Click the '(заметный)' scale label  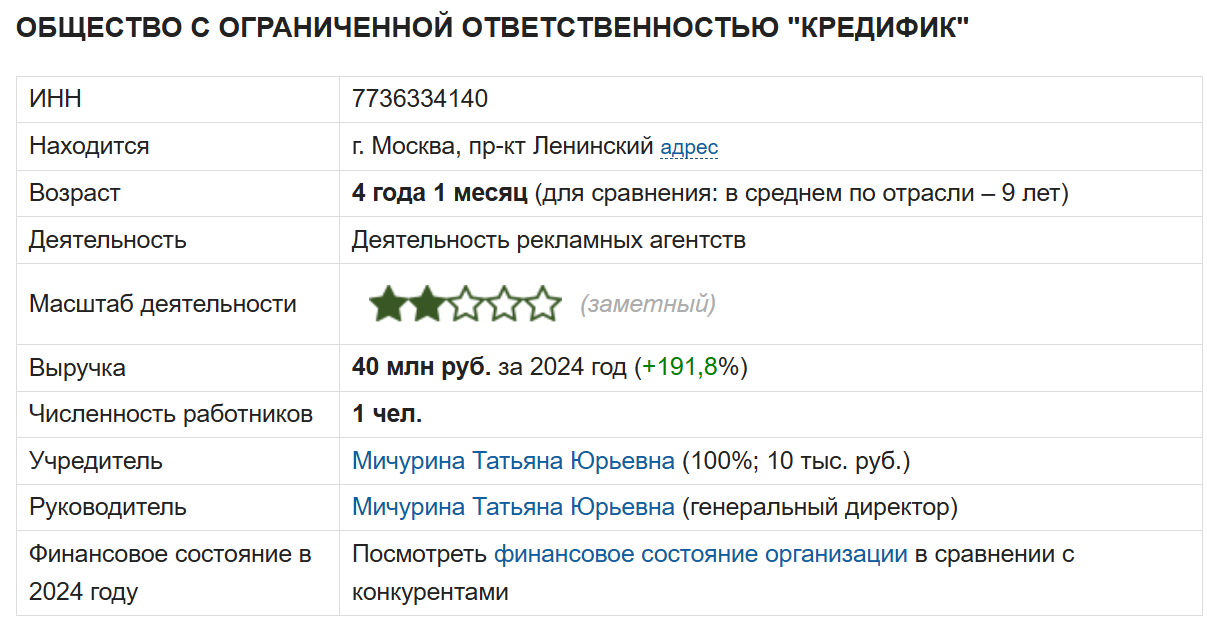click(x=648, y=304)
